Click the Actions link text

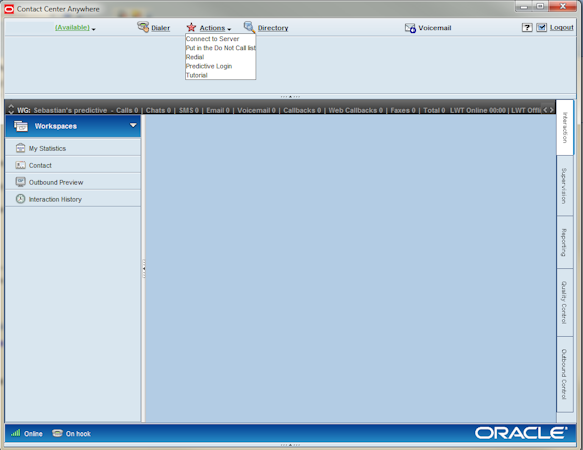coord(212,28)
